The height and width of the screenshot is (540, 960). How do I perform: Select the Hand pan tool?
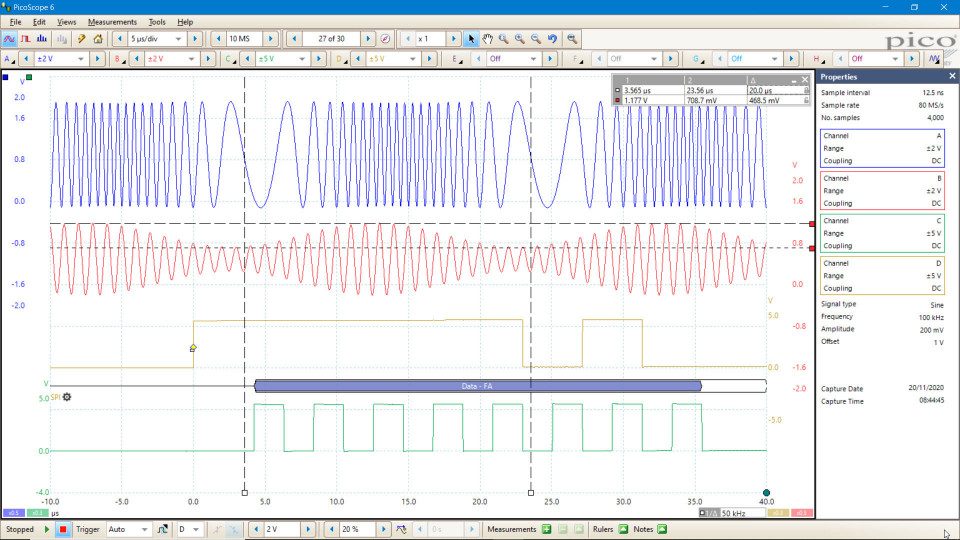click(488, 39)
